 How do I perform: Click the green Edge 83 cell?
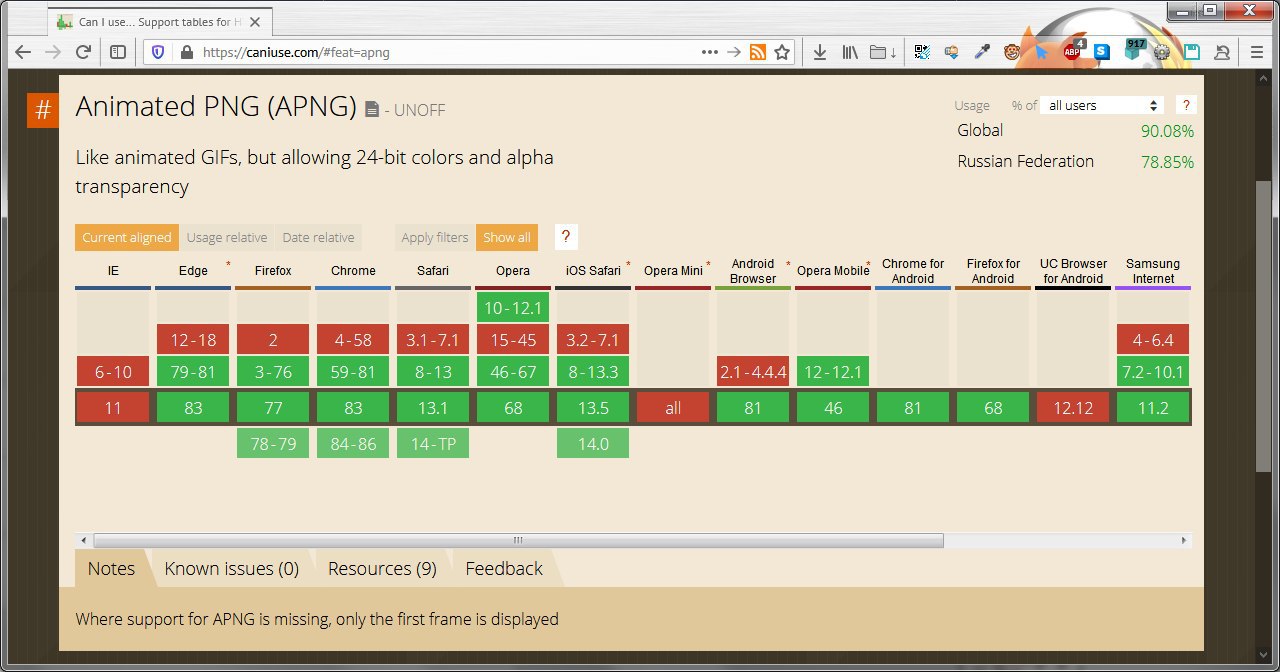pyautogui.click(x=193, y=407)
